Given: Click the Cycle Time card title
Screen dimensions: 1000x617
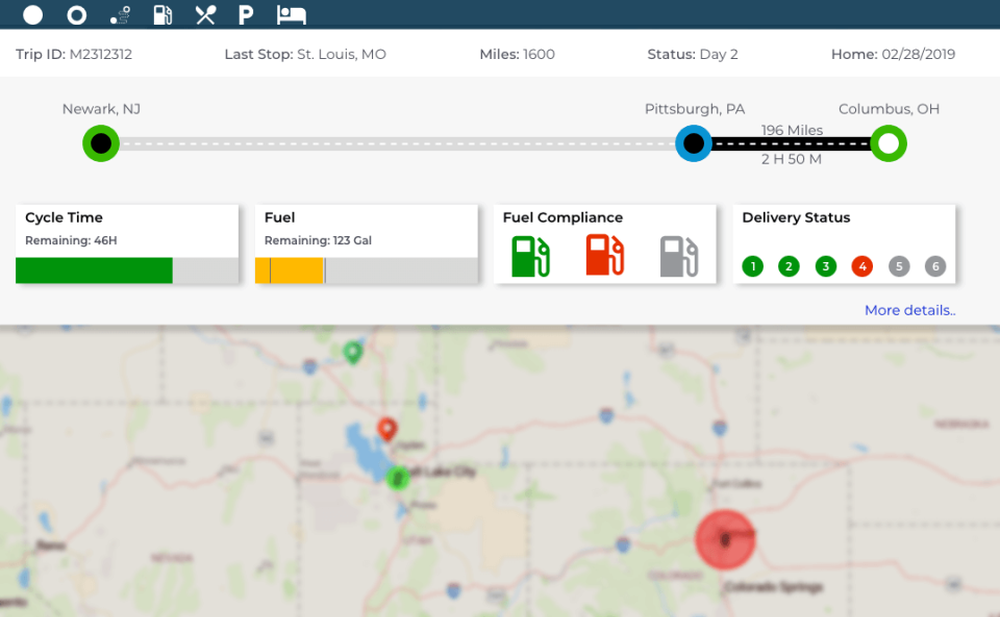Looking at the screenshot, I should (64, 218).
